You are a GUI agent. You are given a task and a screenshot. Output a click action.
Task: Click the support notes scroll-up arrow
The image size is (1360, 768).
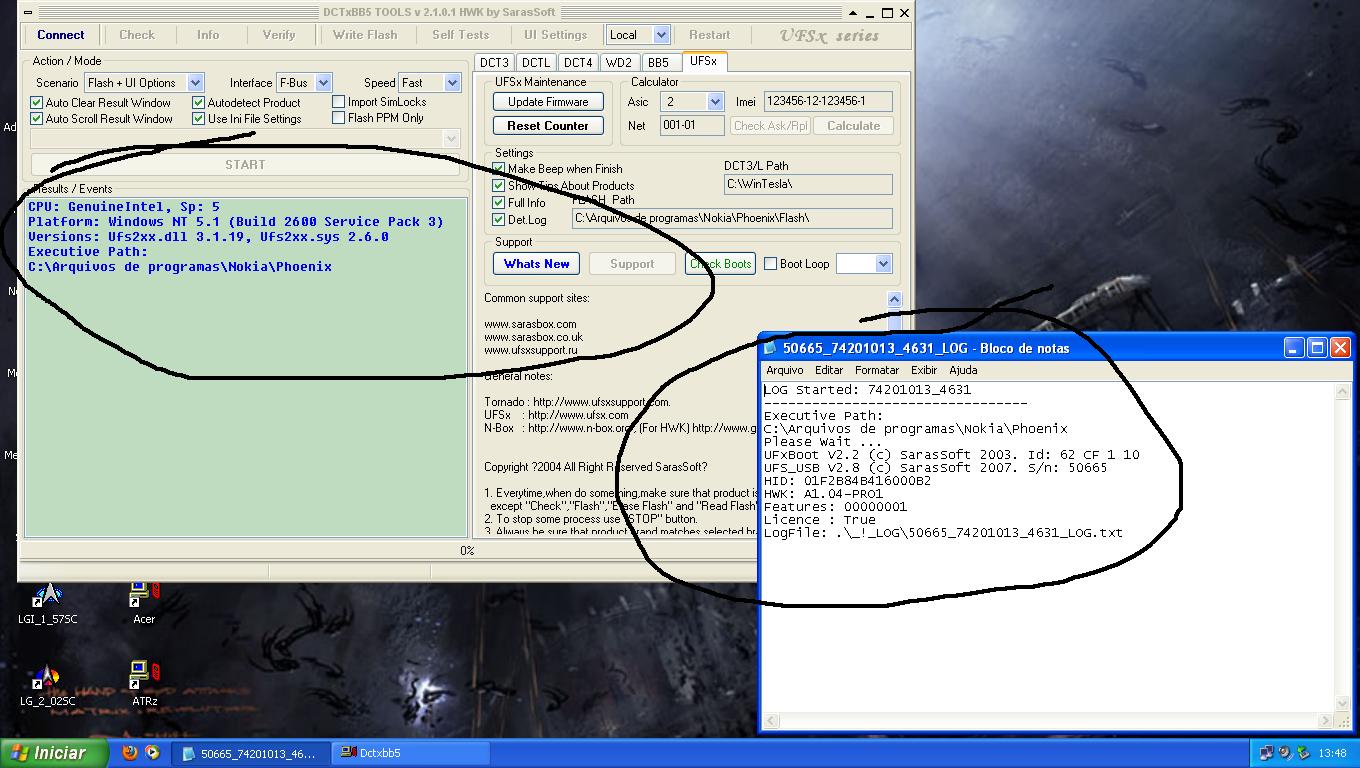coord(894,299)
